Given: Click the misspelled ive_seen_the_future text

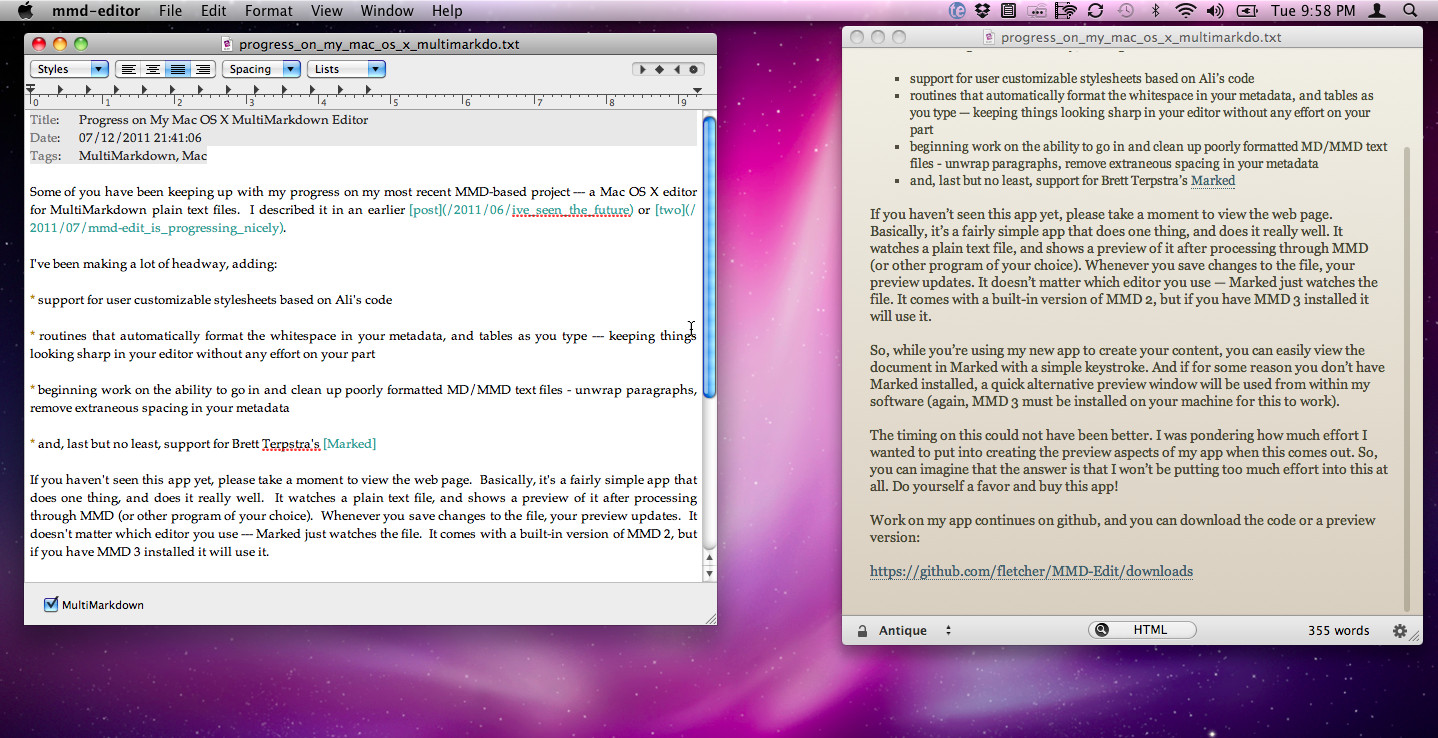Looking at the screenshot, I should coord(571,210).
